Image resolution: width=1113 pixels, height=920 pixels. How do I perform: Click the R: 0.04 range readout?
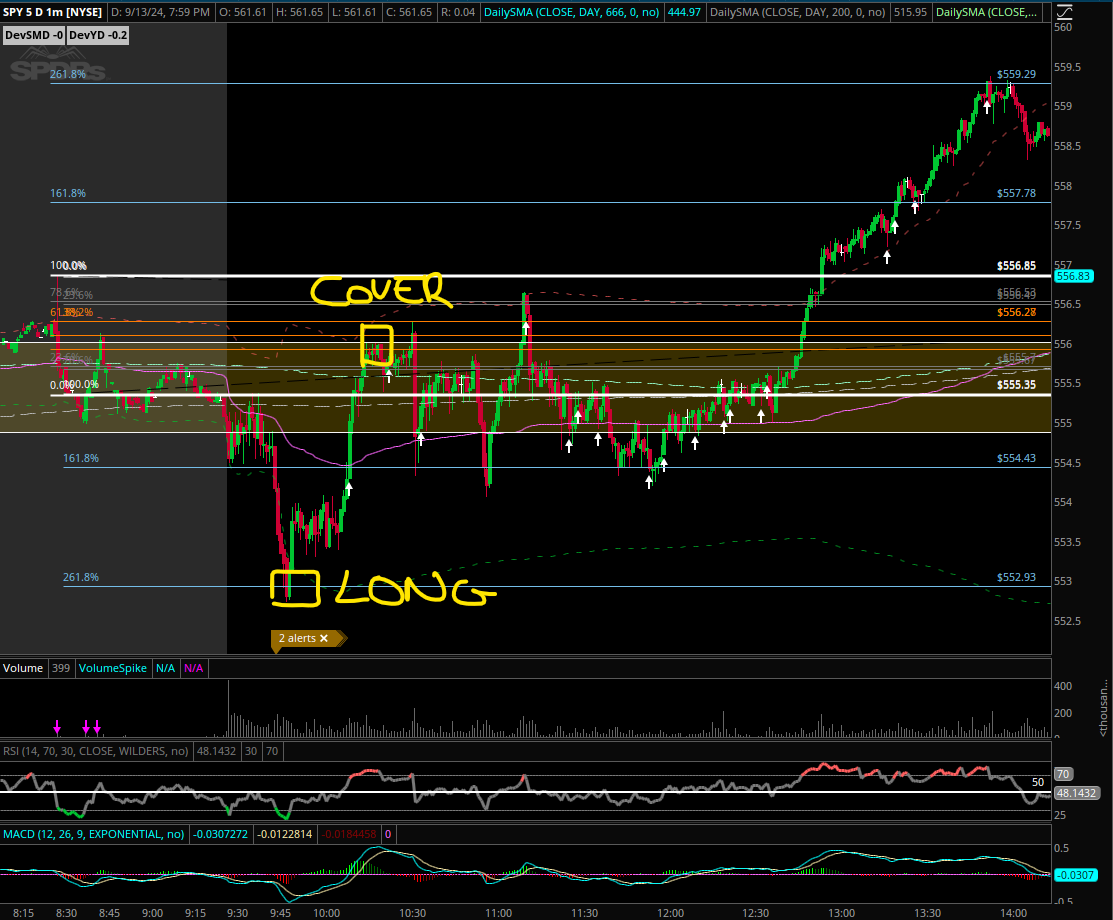coord(458,12)
